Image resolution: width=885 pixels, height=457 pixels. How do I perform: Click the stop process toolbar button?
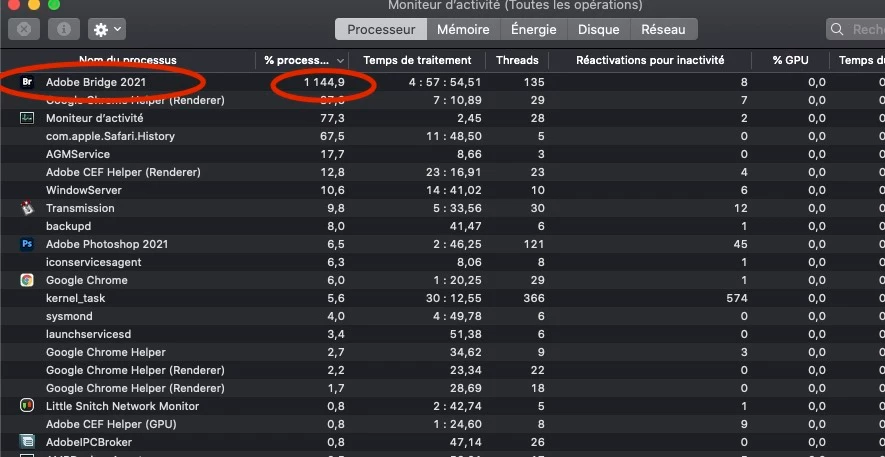pos(24,29)
